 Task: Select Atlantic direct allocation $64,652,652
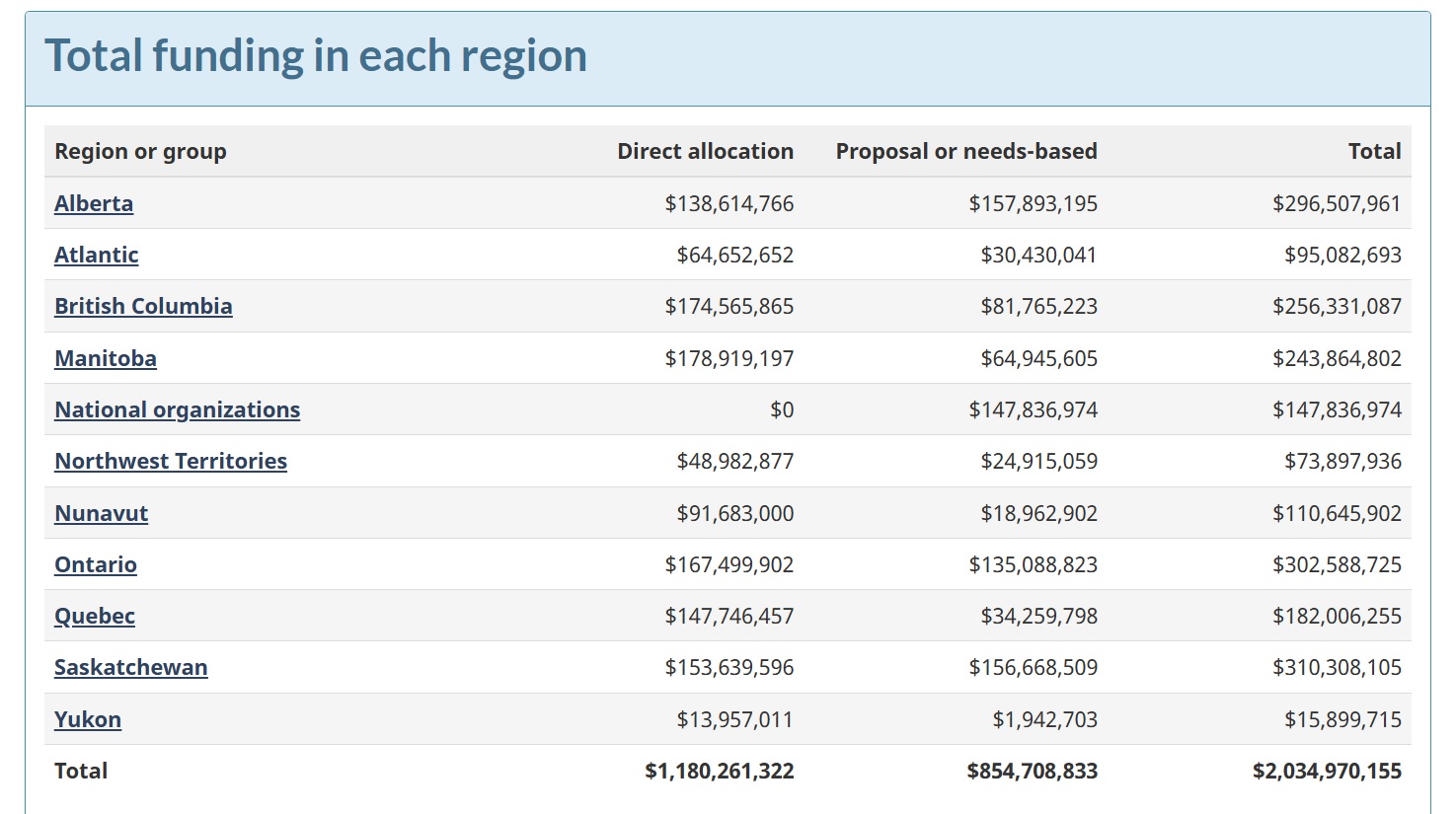coord(734,255)
